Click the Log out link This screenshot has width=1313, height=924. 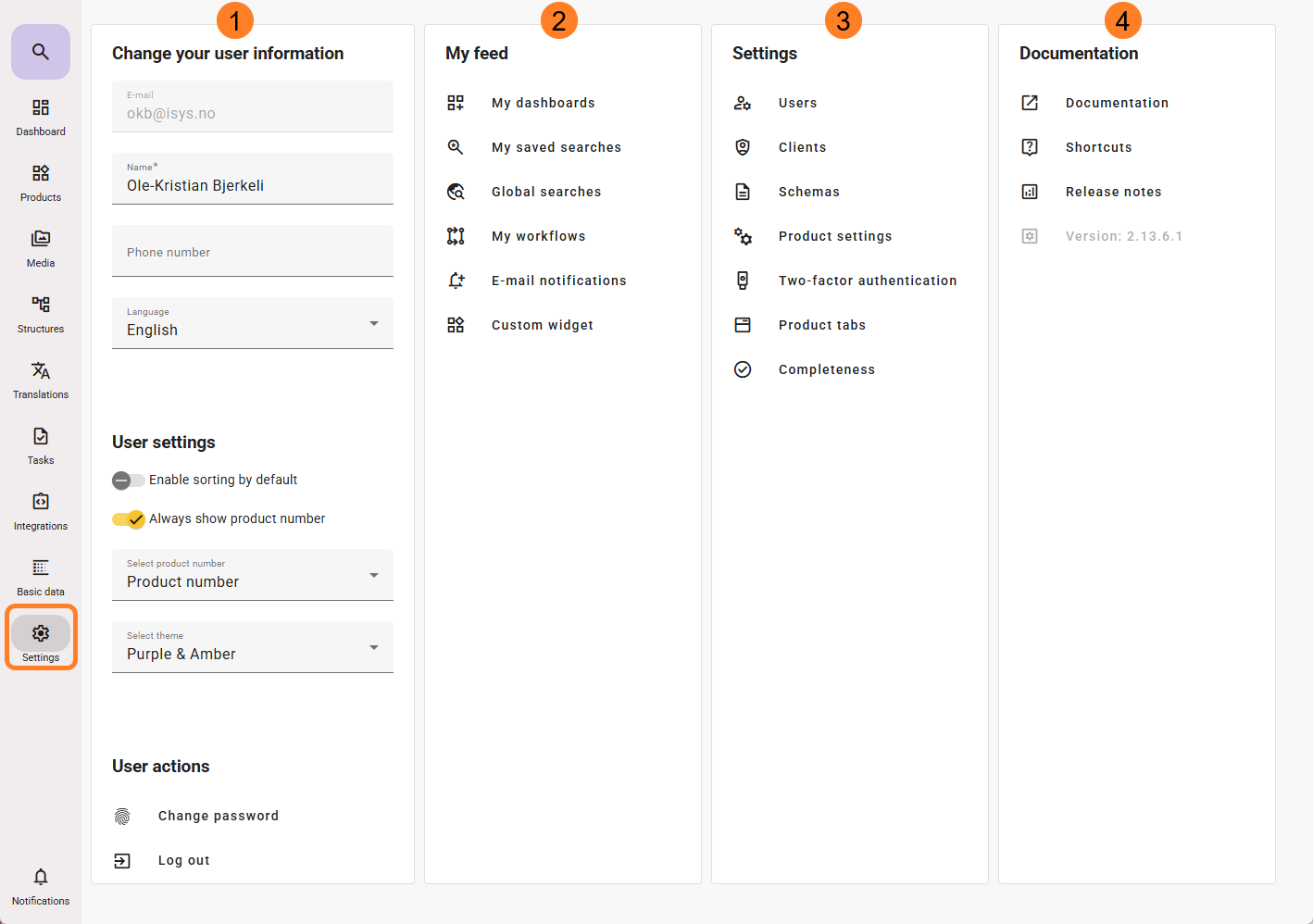point(183,860)
